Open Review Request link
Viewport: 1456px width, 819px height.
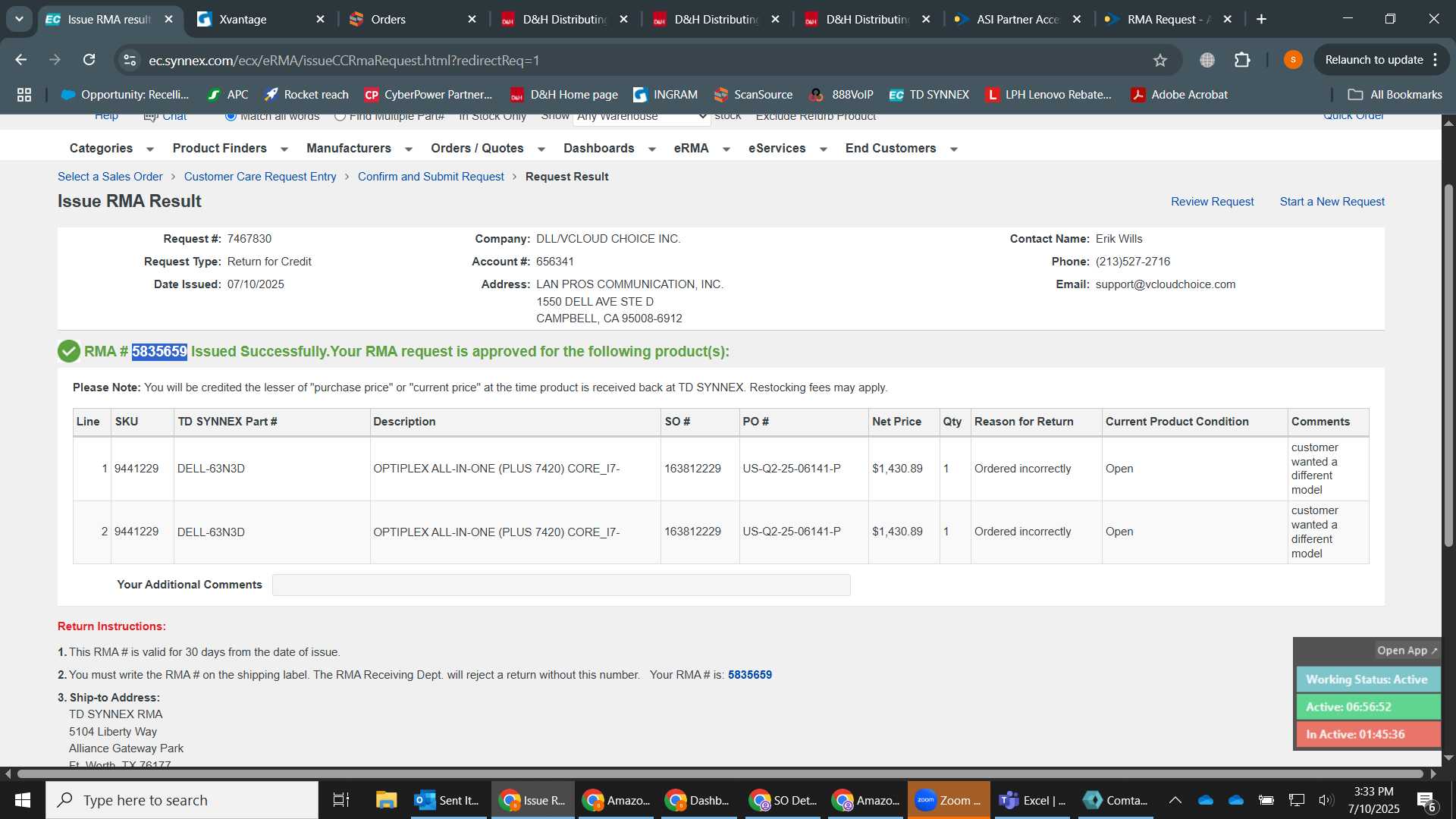click(x=1212, y=202)
